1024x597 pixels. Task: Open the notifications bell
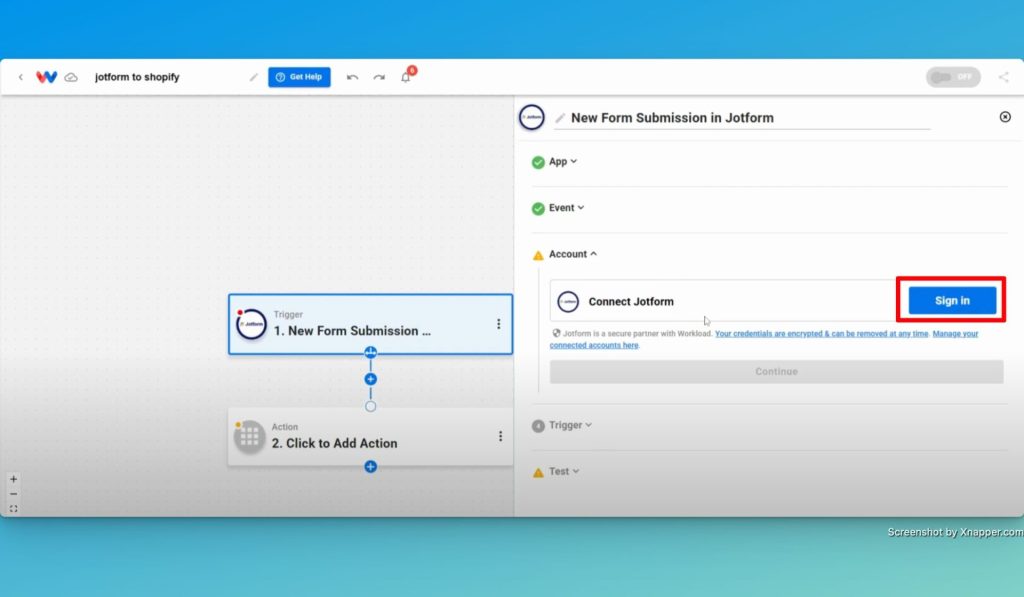(x=406, y=77)
